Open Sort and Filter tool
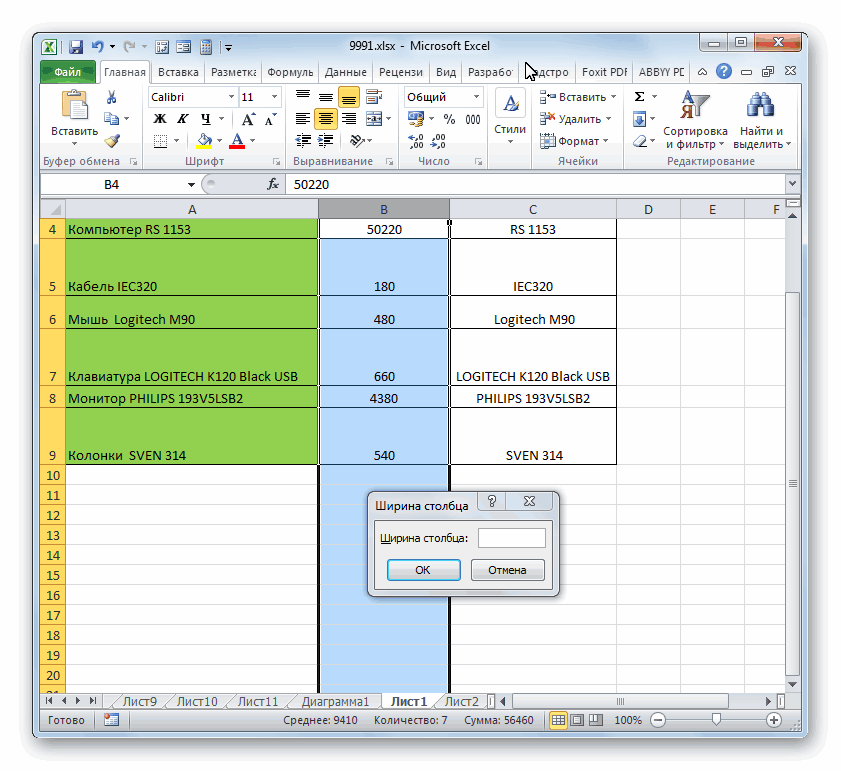The image size is (841, 771). pyautogui.click(x=694, y=120)
